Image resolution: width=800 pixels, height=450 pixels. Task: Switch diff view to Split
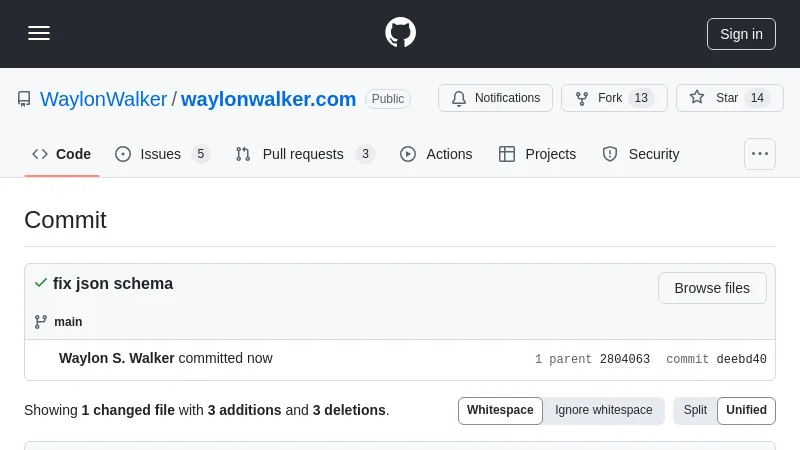pos(695,410)
